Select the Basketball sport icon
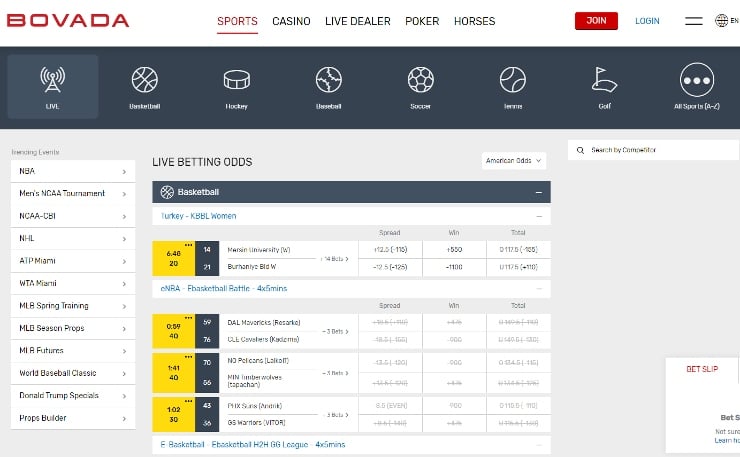The image size is (740, 457). [x=144, y=79]
